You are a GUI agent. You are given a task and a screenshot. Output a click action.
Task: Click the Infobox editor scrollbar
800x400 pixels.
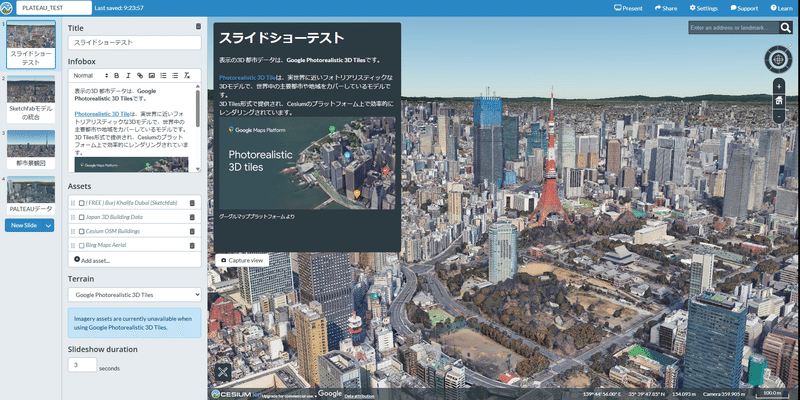coord(198,108)
